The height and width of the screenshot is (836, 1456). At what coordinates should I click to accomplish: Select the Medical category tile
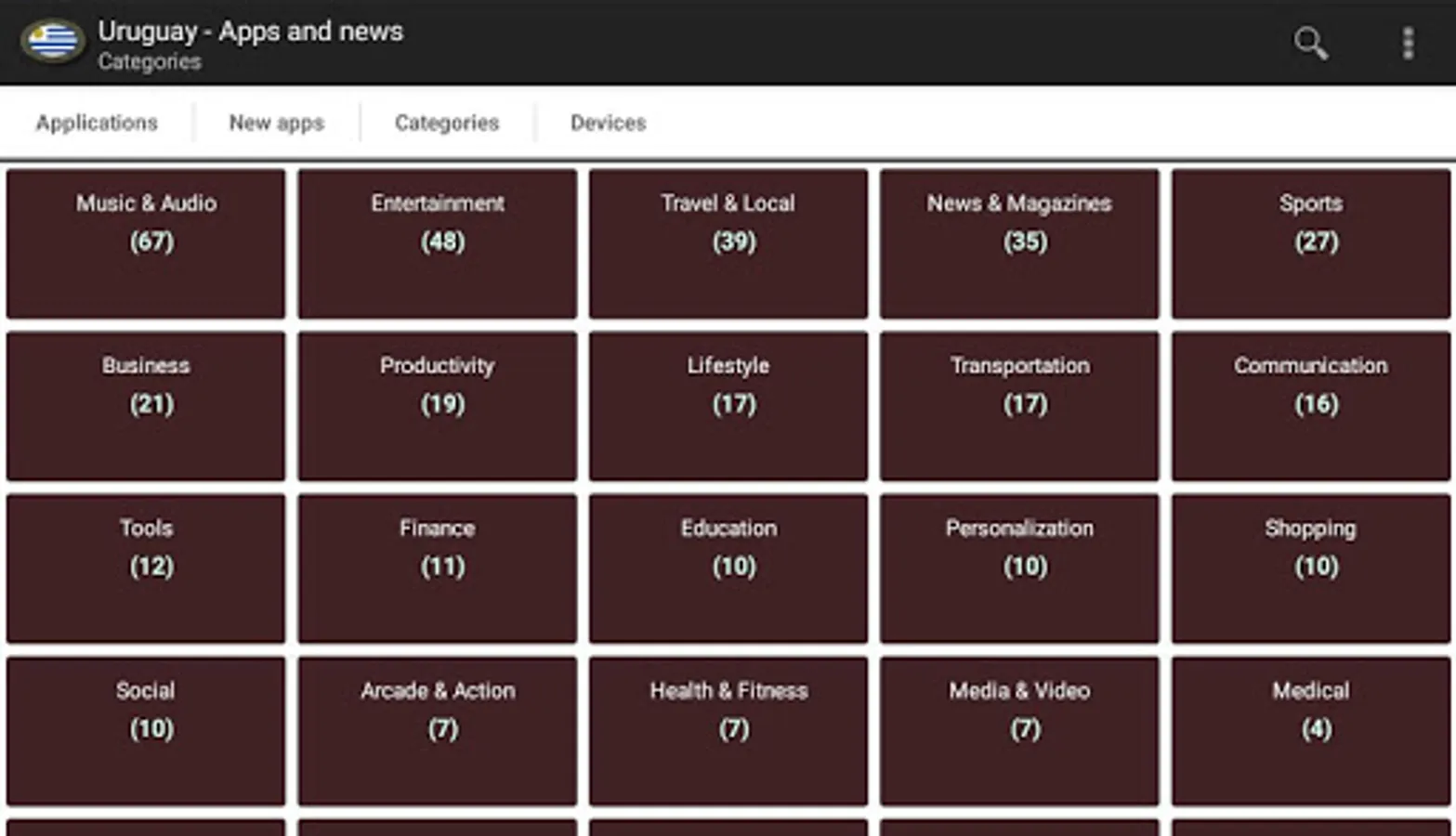[x=1311, y=731]
